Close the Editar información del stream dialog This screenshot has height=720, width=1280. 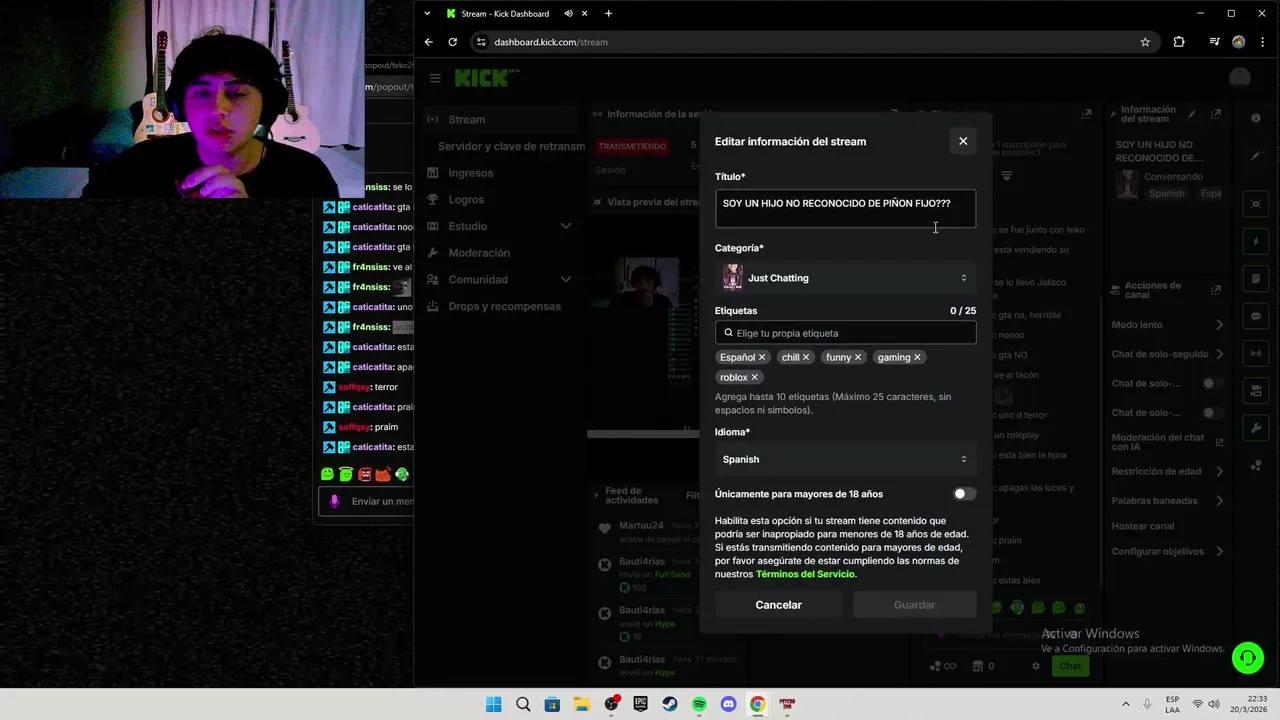pyautogui.click(x=963, y=141)
